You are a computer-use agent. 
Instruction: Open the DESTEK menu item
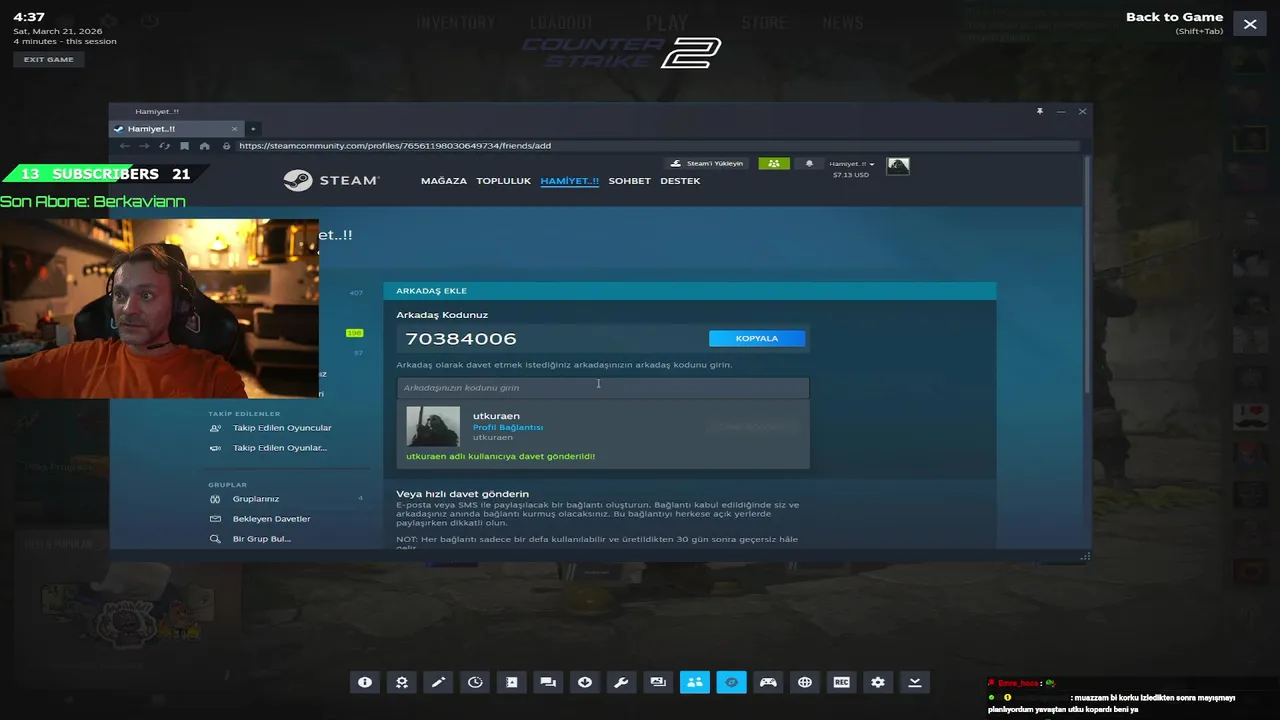(x=680, y=181)
